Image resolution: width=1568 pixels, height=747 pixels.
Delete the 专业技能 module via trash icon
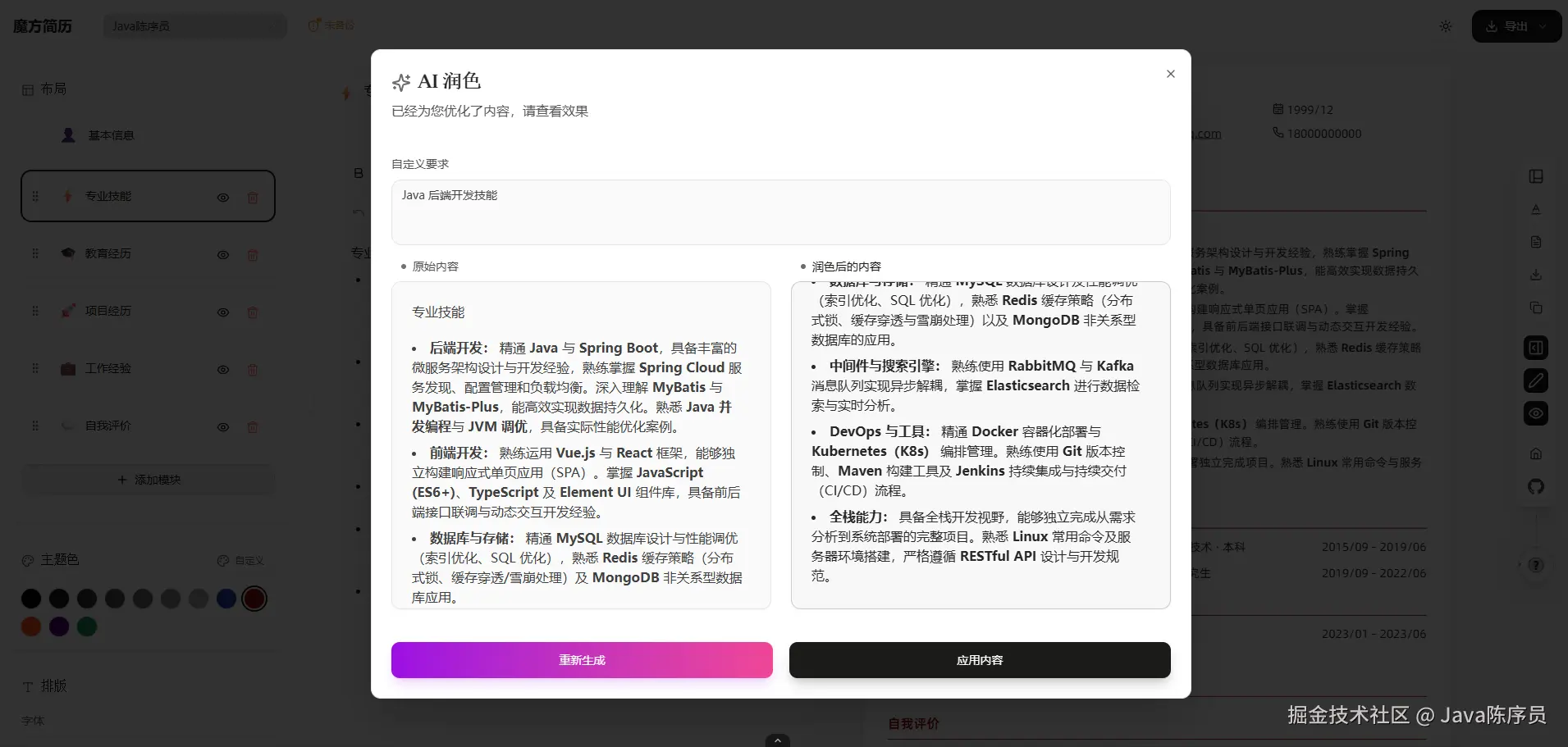click(x=253, y=198)
